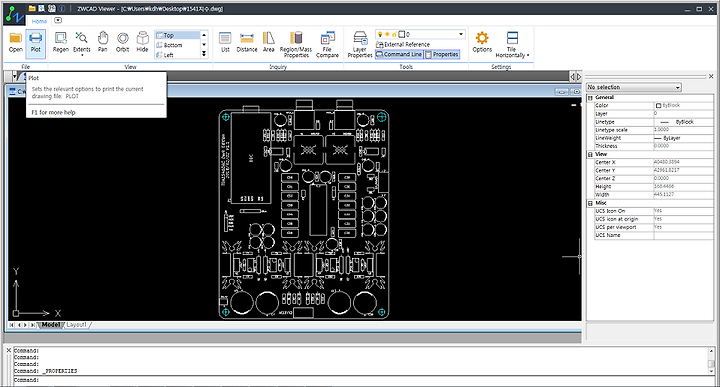Click the UCS icon On value
Image resolution: width=720 pixels, height=387 pixels.
coord(683,211)
